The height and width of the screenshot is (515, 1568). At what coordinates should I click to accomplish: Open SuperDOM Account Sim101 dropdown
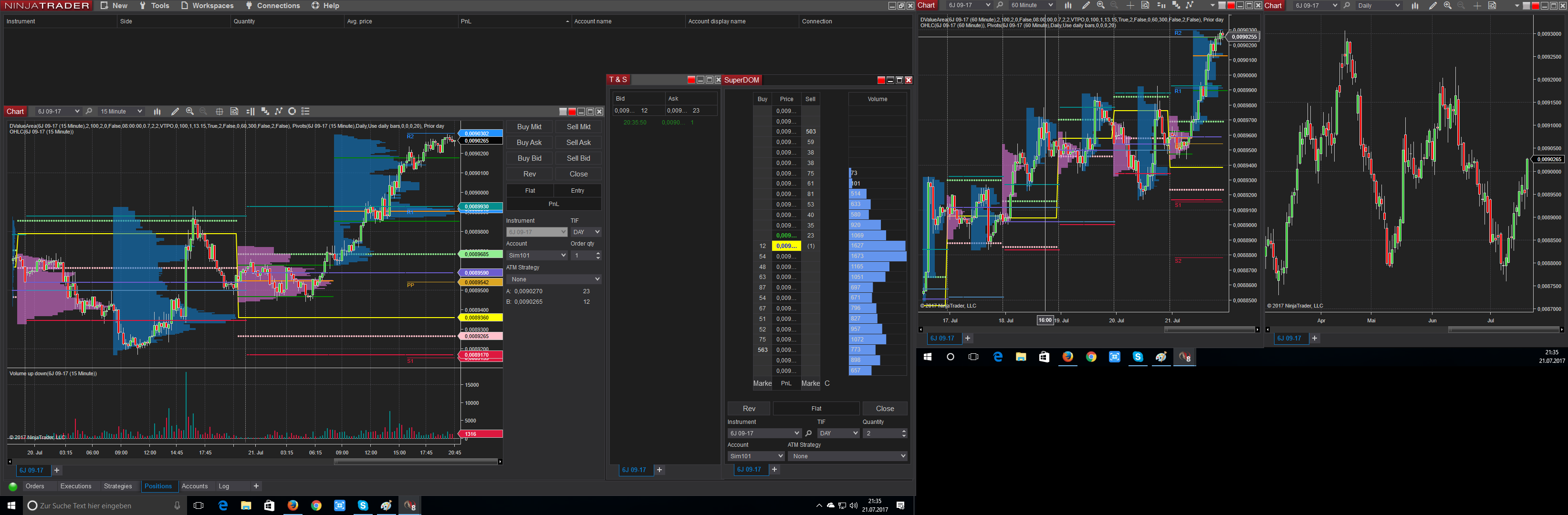click(x=756, y=456)
